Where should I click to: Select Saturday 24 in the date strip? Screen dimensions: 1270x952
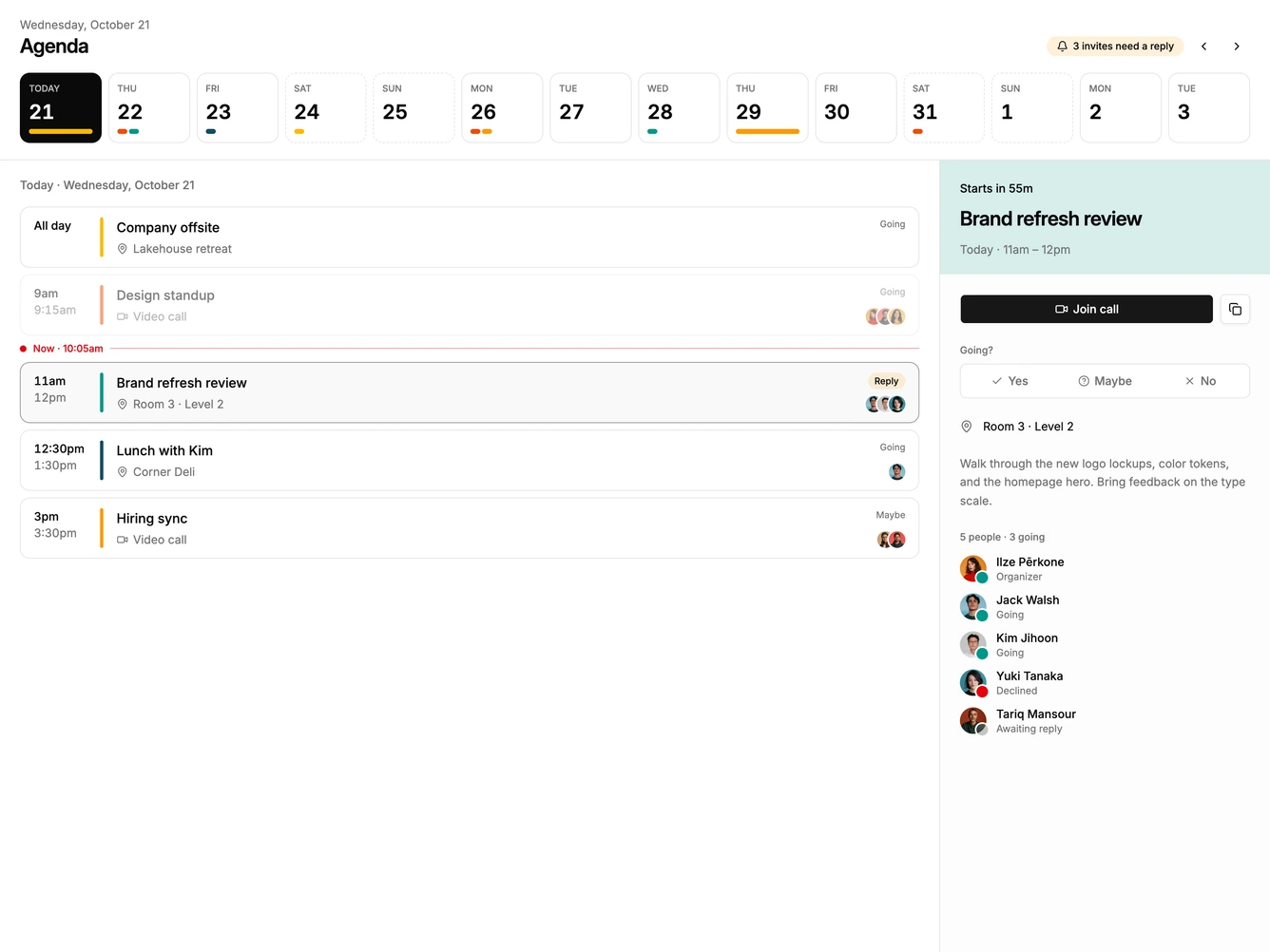point(326,108)
